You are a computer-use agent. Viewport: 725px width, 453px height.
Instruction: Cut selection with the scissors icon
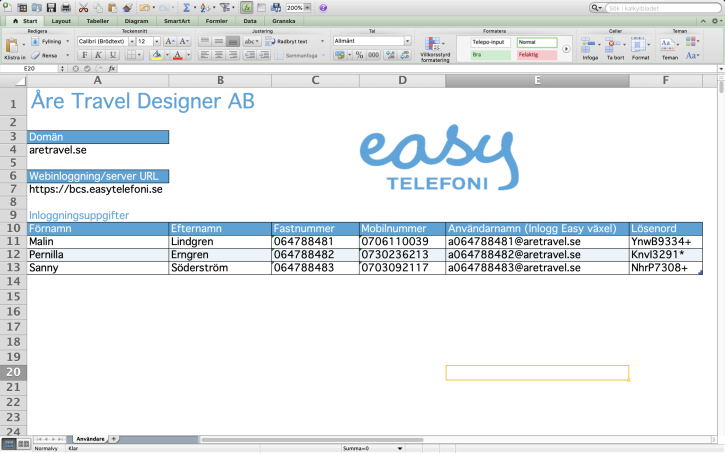coord(83,7)
